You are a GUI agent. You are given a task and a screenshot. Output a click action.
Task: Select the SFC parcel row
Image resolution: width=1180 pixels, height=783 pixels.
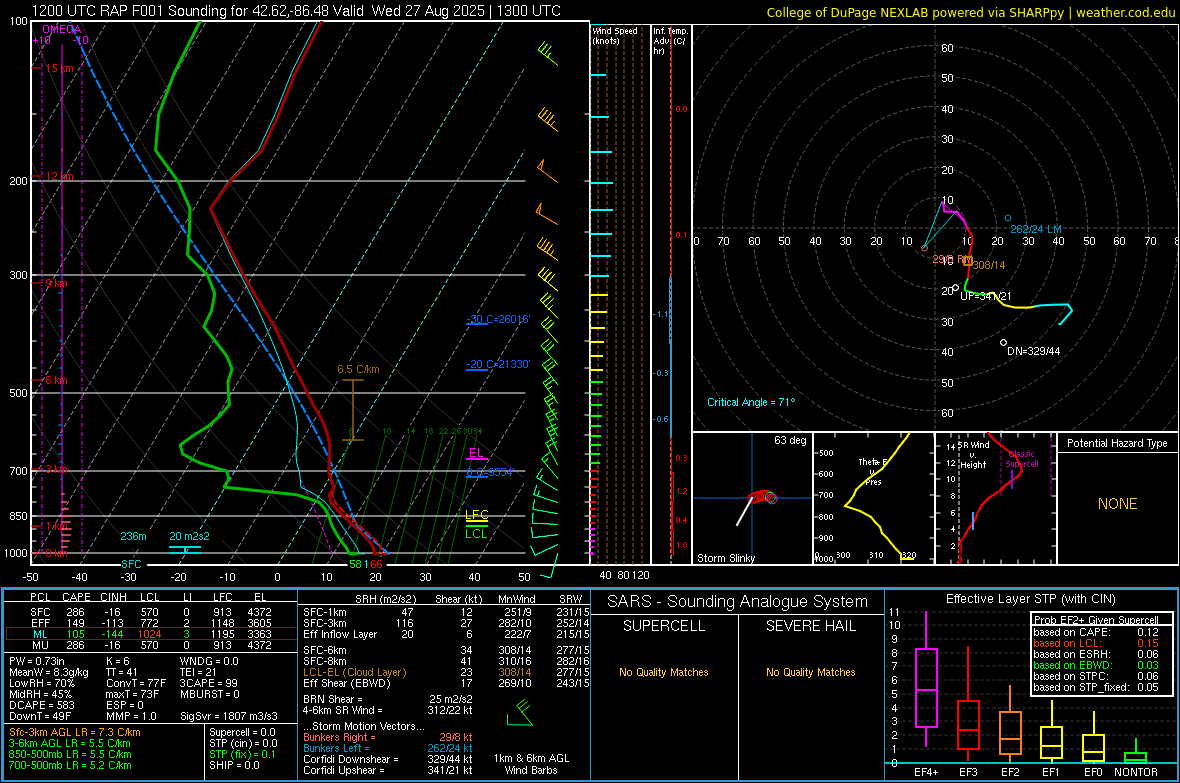(x=151, y=612)
